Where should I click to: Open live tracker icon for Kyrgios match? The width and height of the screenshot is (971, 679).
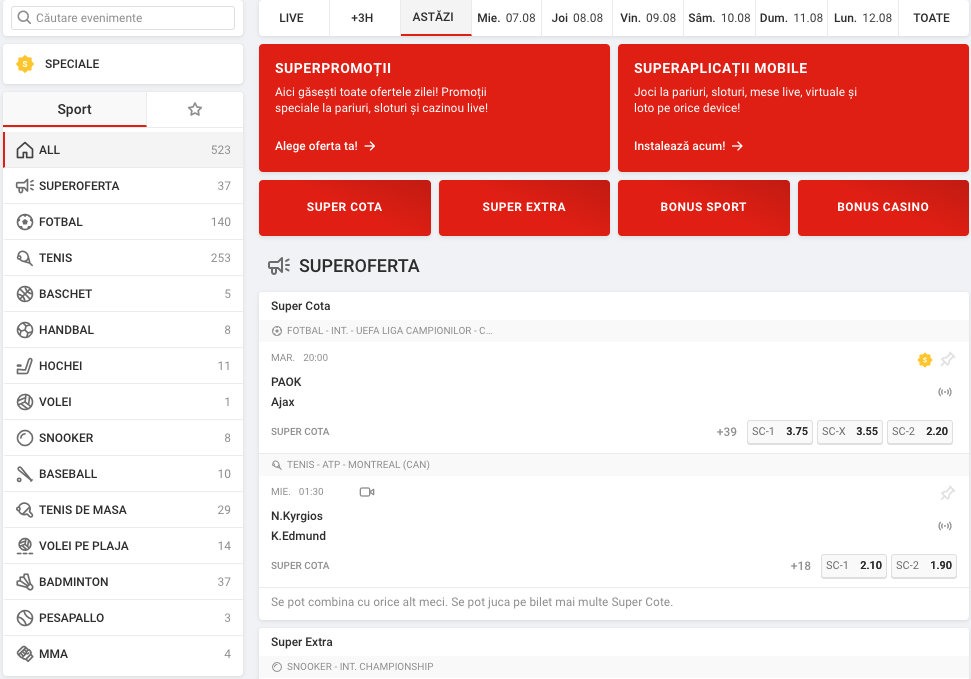(945, 525)
